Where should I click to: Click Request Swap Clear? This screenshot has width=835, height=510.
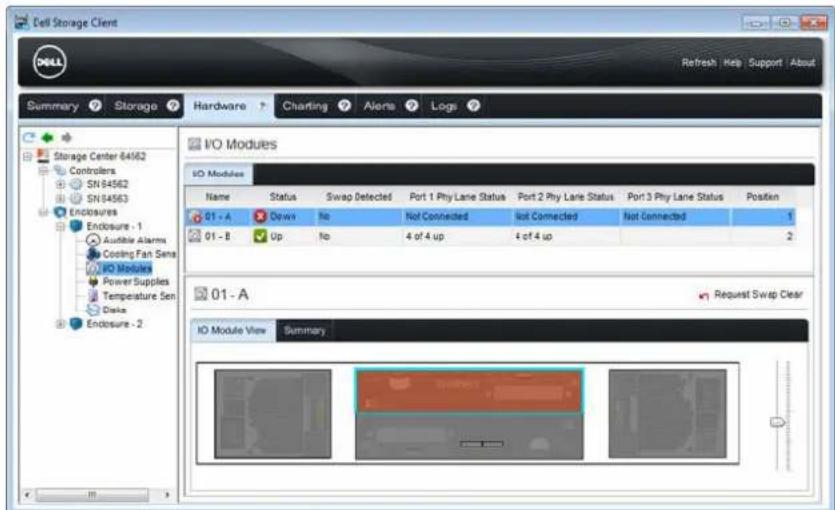758,294
